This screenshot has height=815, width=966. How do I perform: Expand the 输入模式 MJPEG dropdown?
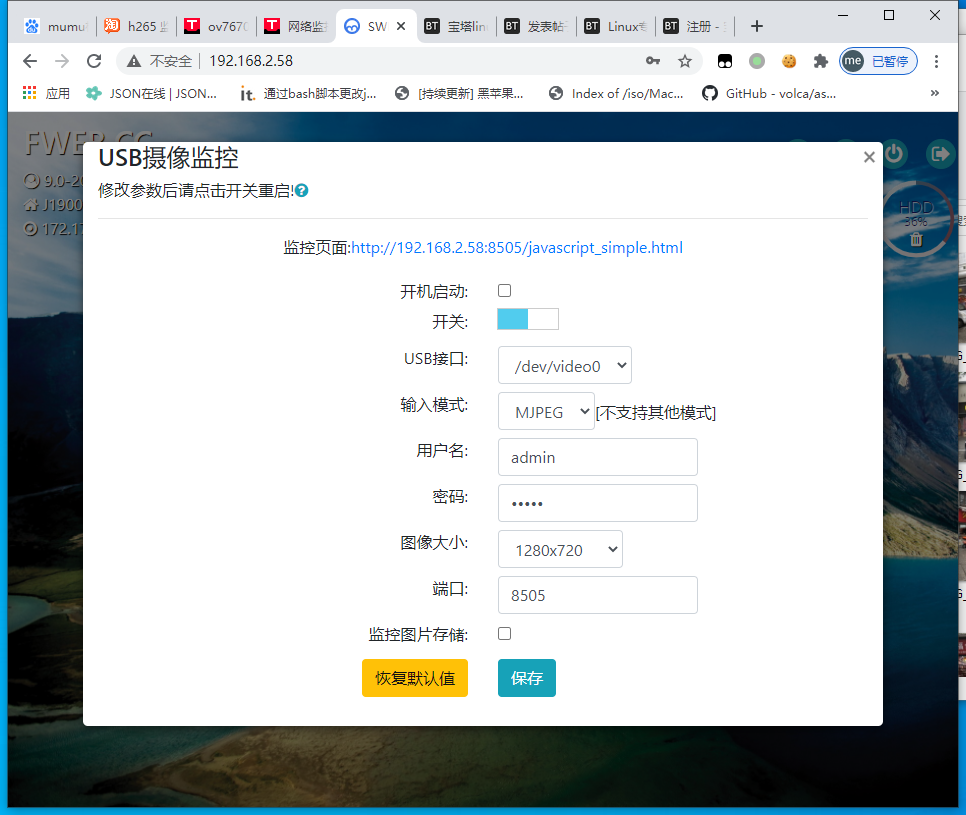pos(546,412)
